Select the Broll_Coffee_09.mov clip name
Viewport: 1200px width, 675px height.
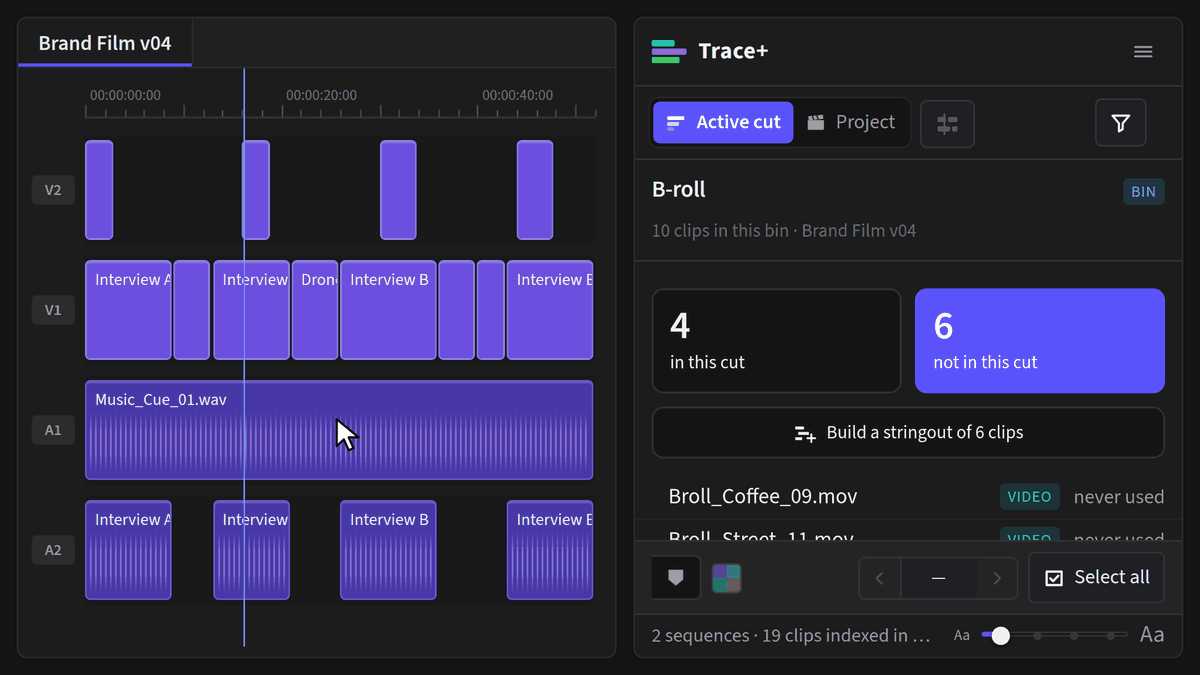tap(763, 497)
